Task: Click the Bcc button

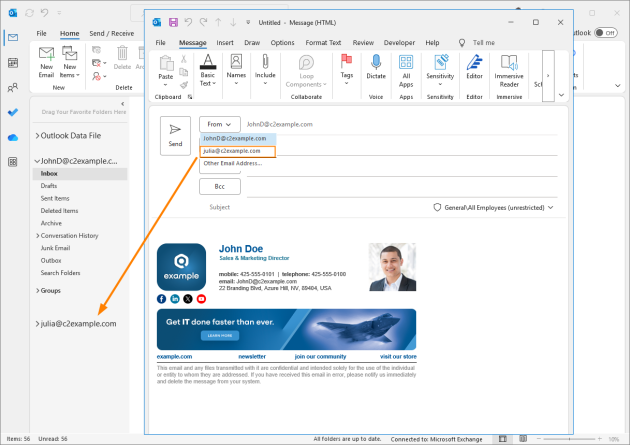Action: 220,186
